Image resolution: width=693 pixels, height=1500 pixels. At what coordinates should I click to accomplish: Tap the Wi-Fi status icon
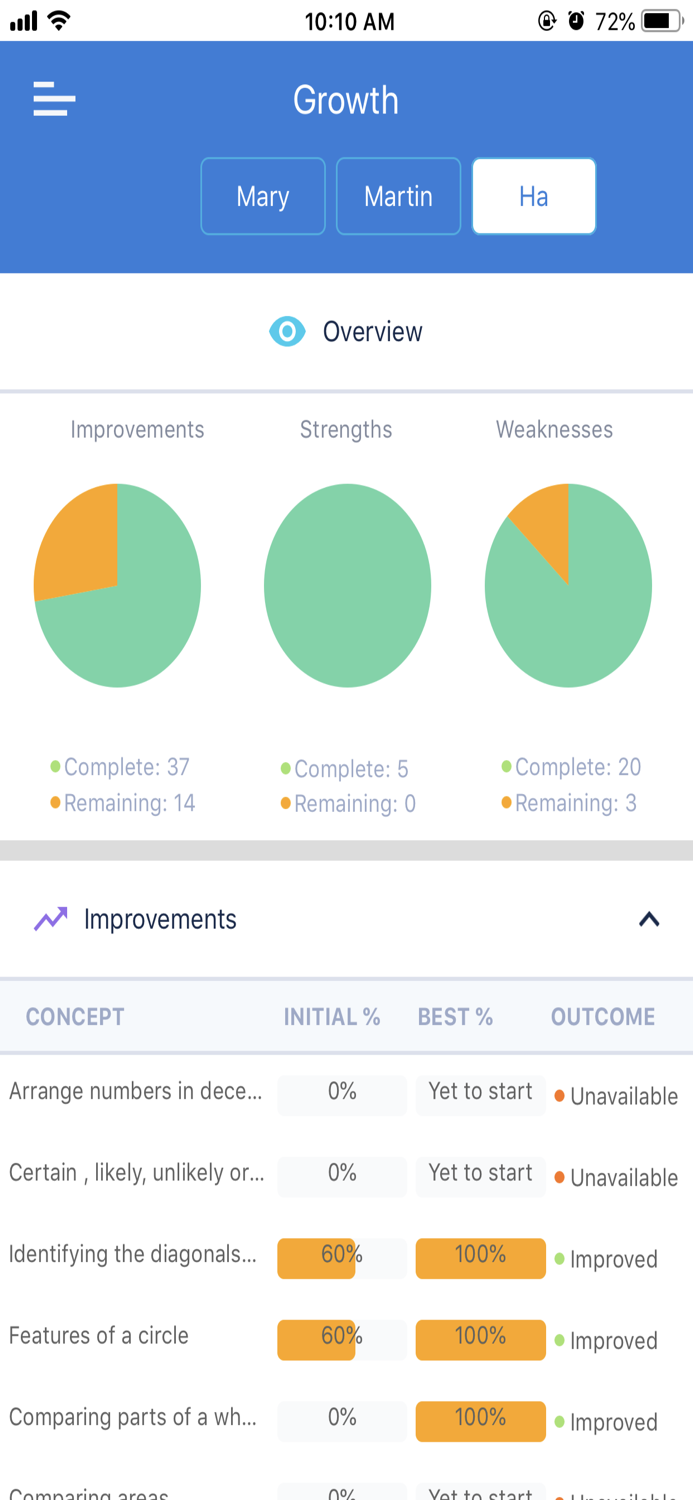point(59,21)
